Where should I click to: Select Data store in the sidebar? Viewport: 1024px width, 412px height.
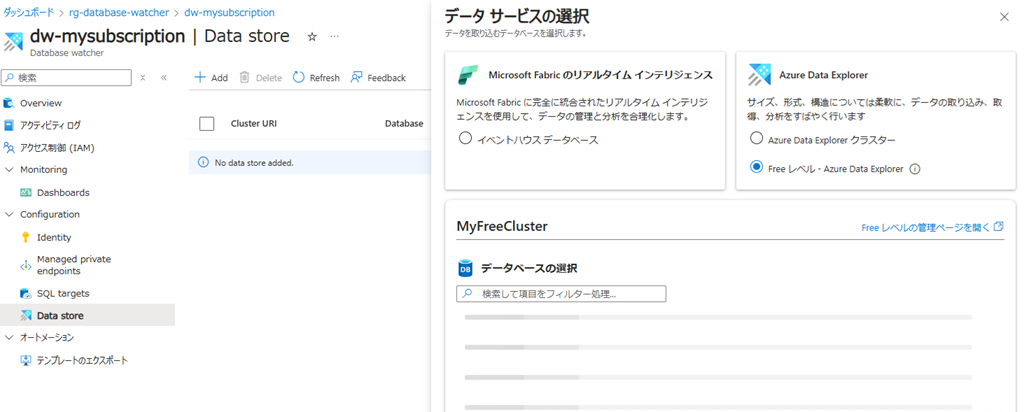(88, 315)
